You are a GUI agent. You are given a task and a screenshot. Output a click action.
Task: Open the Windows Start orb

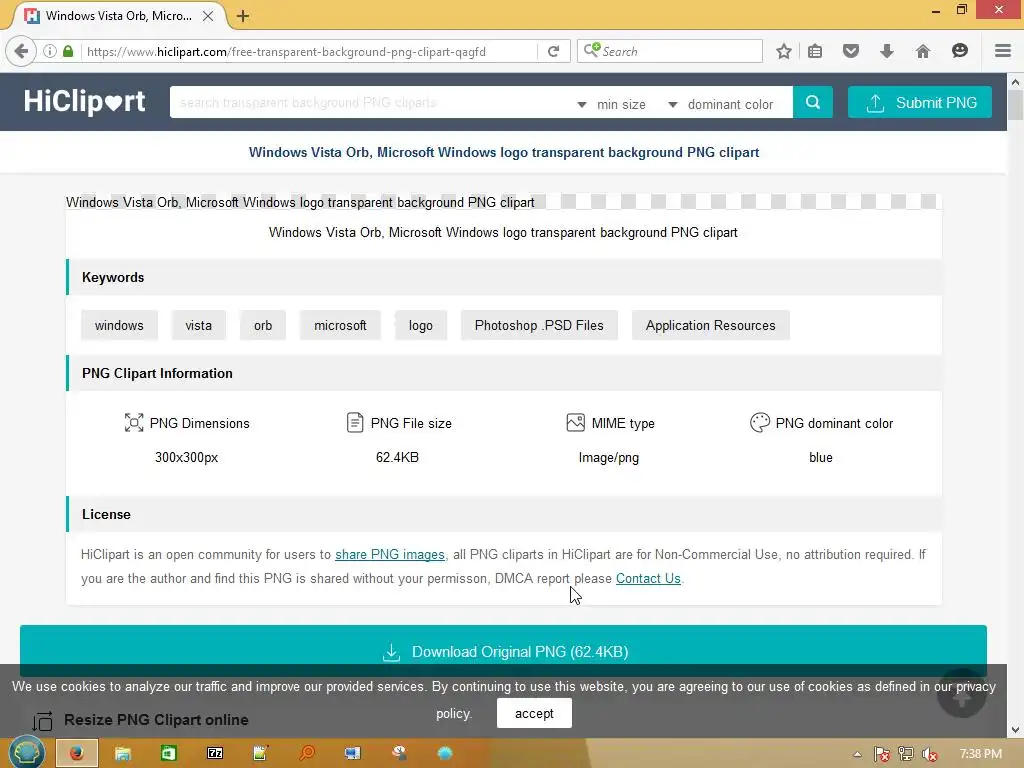[x=26, y=752]
